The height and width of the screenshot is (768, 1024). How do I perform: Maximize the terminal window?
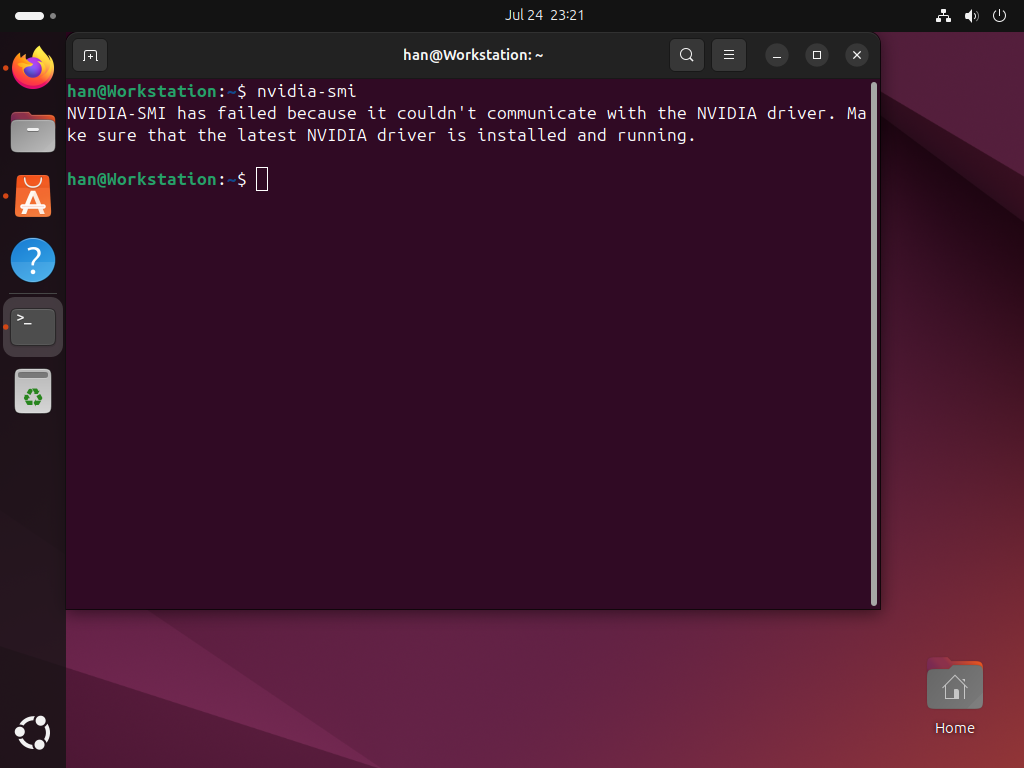[x=816, y=56]
